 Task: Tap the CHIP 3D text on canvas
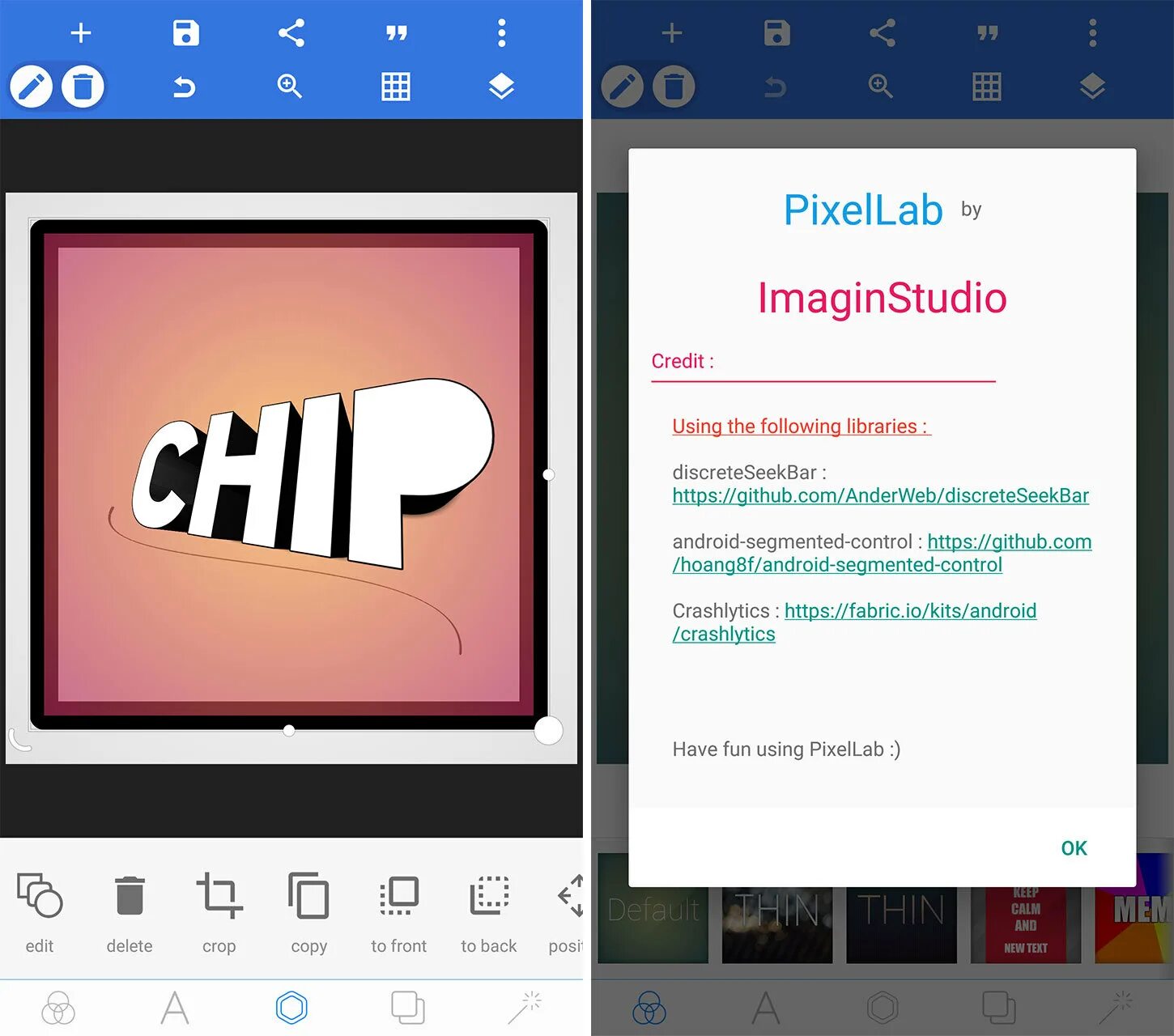(312, 473)
